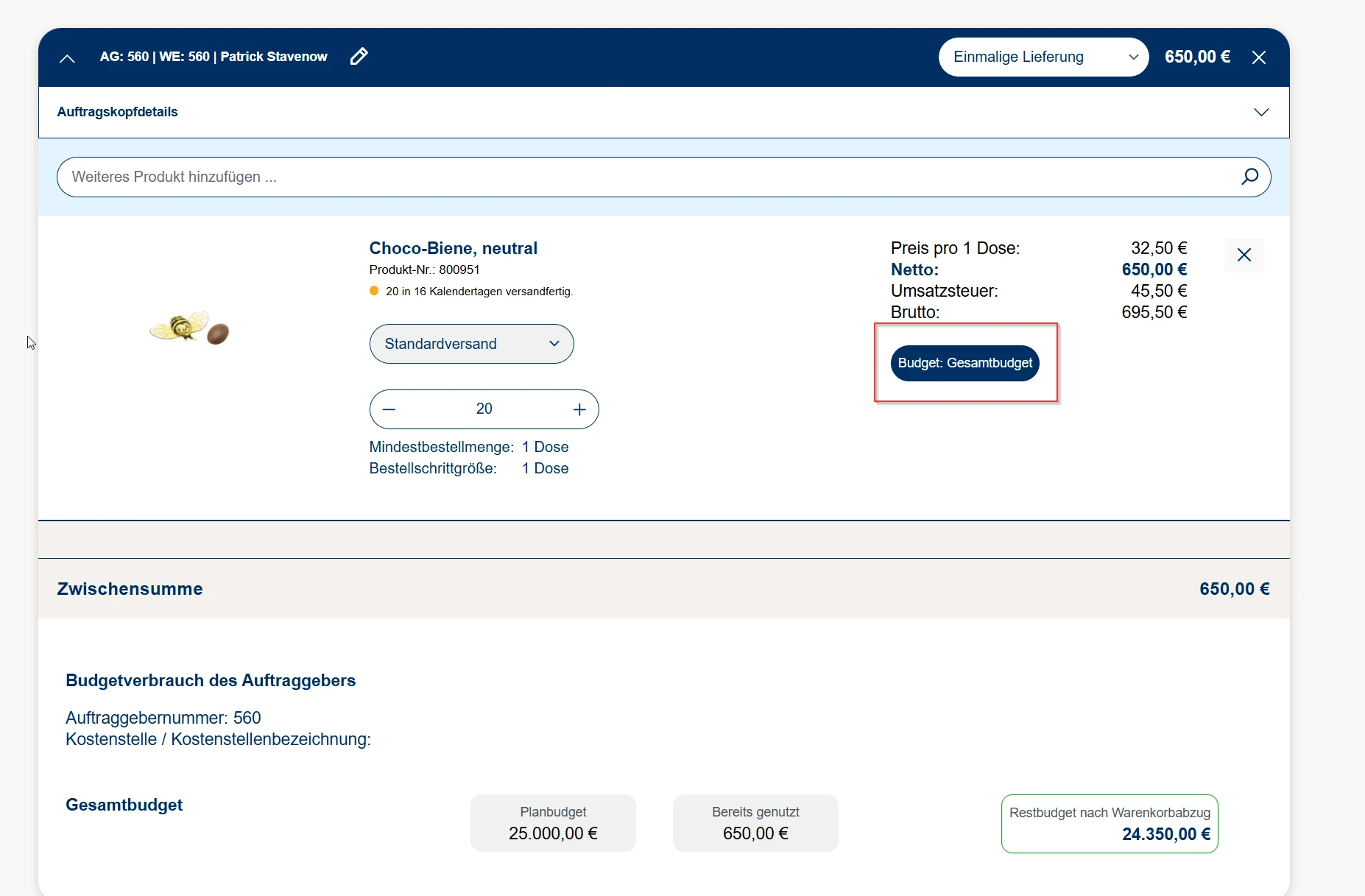Click the Choco-Biene product thumbnail image
Image resolution: width=1365 pixels, height=896 pixels.
[x=190, y=328]
